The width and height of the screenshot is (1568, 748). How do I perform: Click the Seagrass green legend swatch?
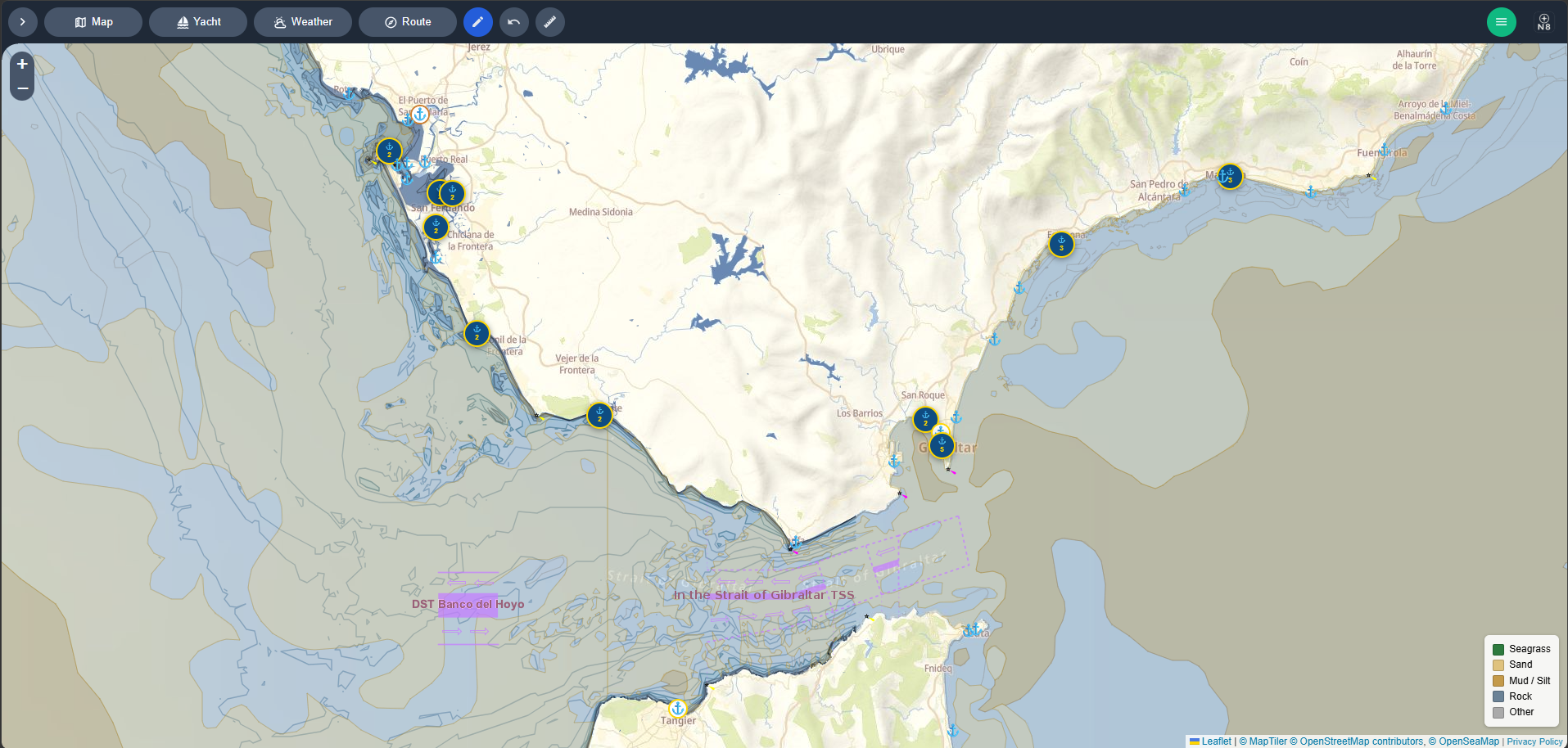[1498, 650]
